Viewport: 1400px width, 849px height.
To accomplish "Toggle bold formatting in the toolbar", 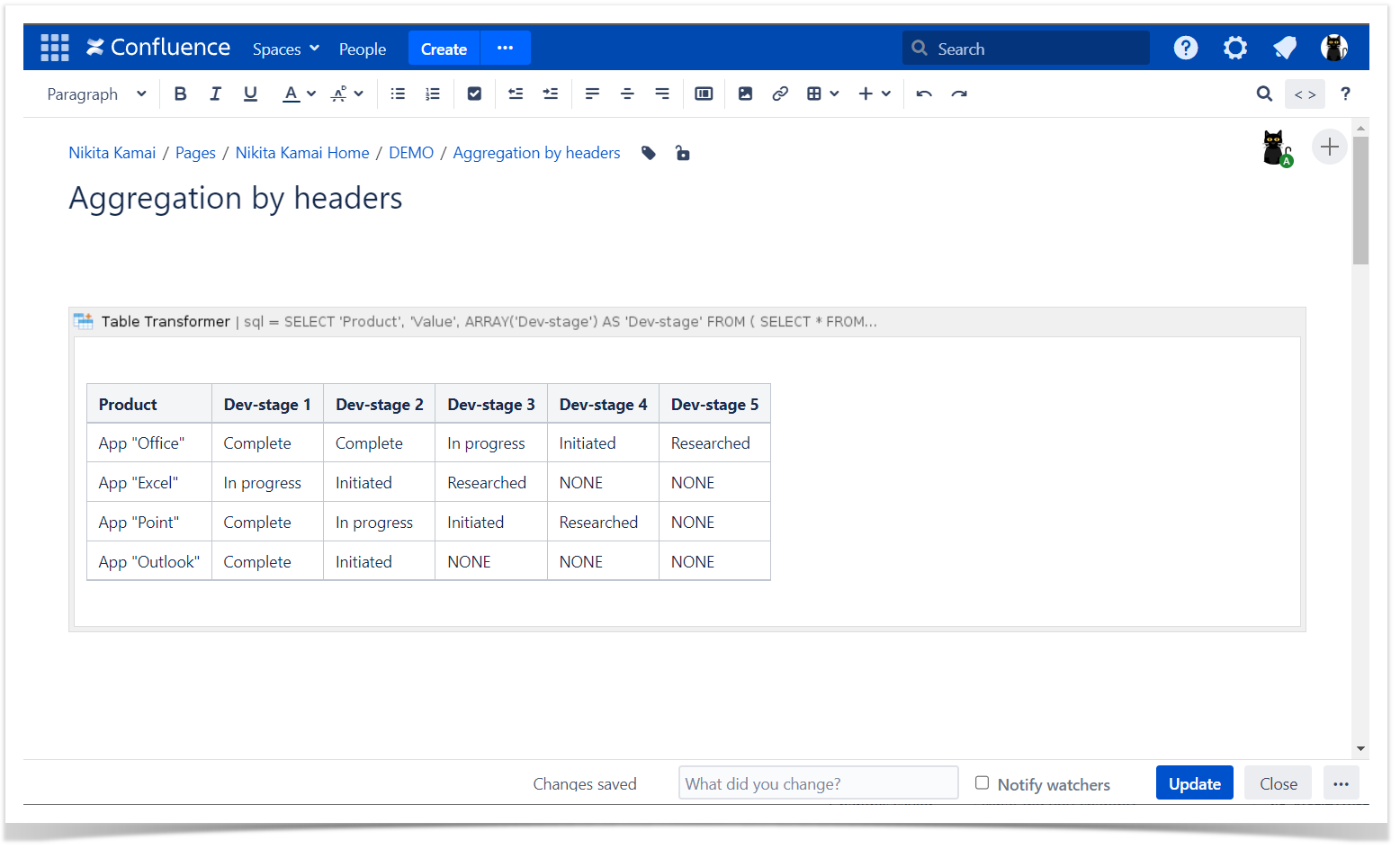I will (180, 94).
